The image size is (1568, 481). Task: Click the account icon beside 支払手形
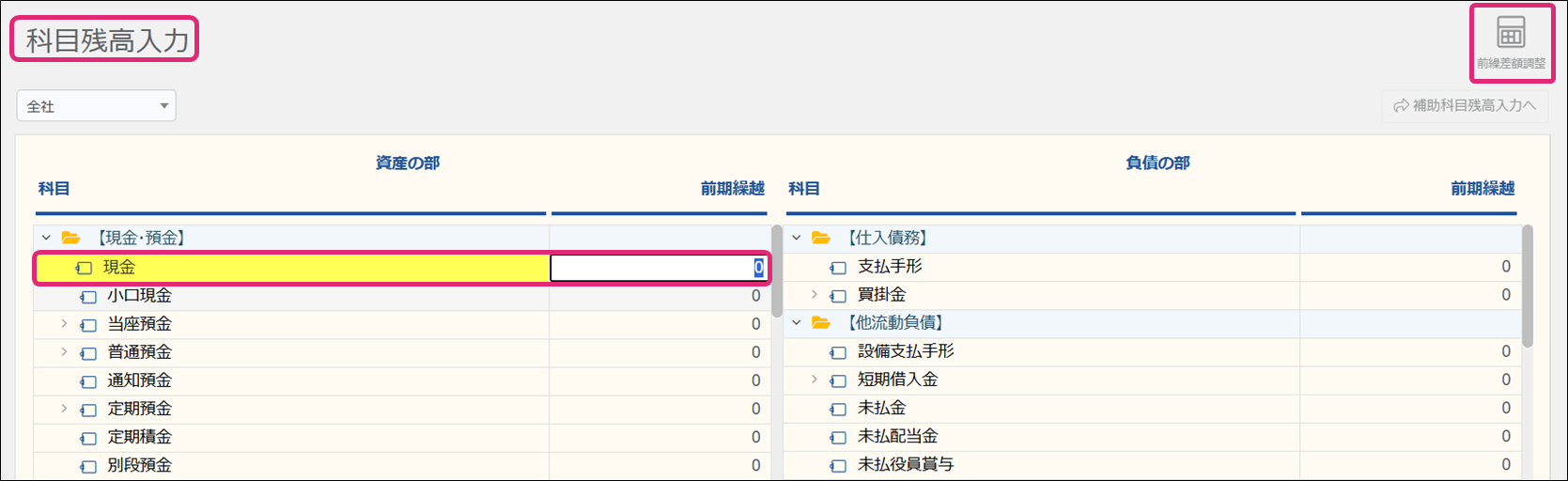838,267
